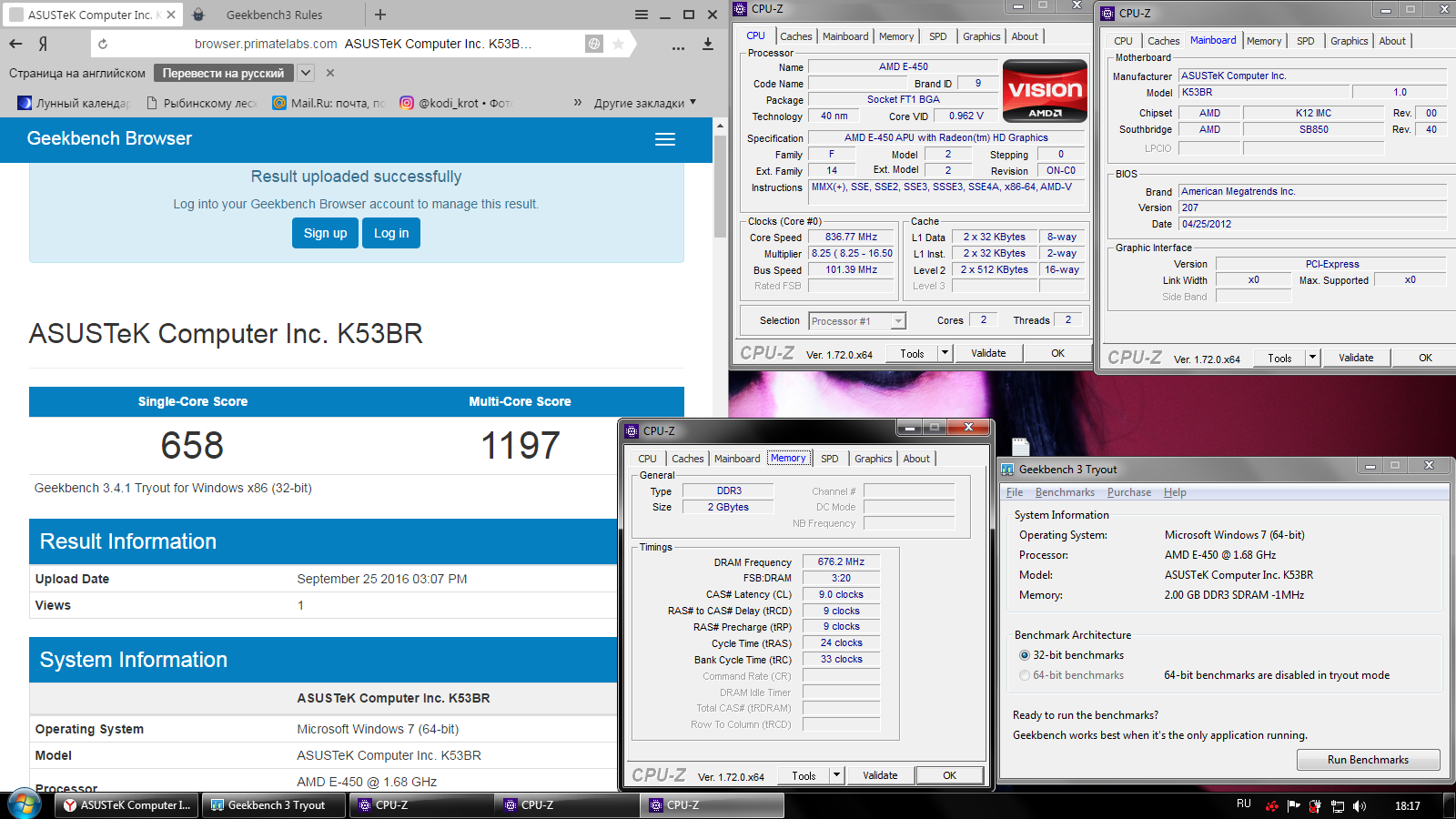Open Tools dropdown arrow in Mainboard window
This screenshot has width=1456, height=819.
click(x=1313, y=358)
